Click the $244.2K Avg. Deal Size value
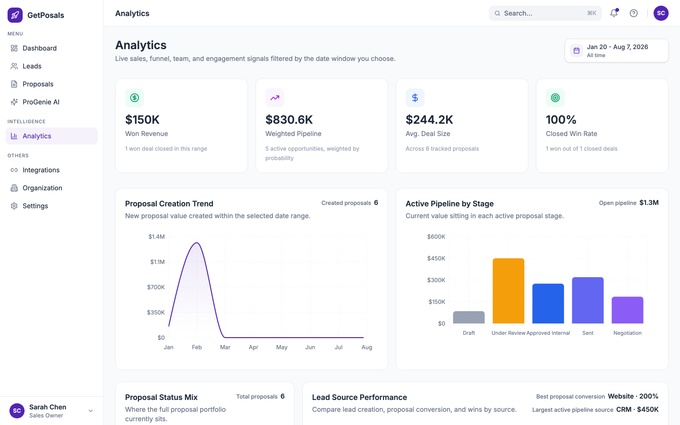Viewport: 680px width, 425px height. 429,120
